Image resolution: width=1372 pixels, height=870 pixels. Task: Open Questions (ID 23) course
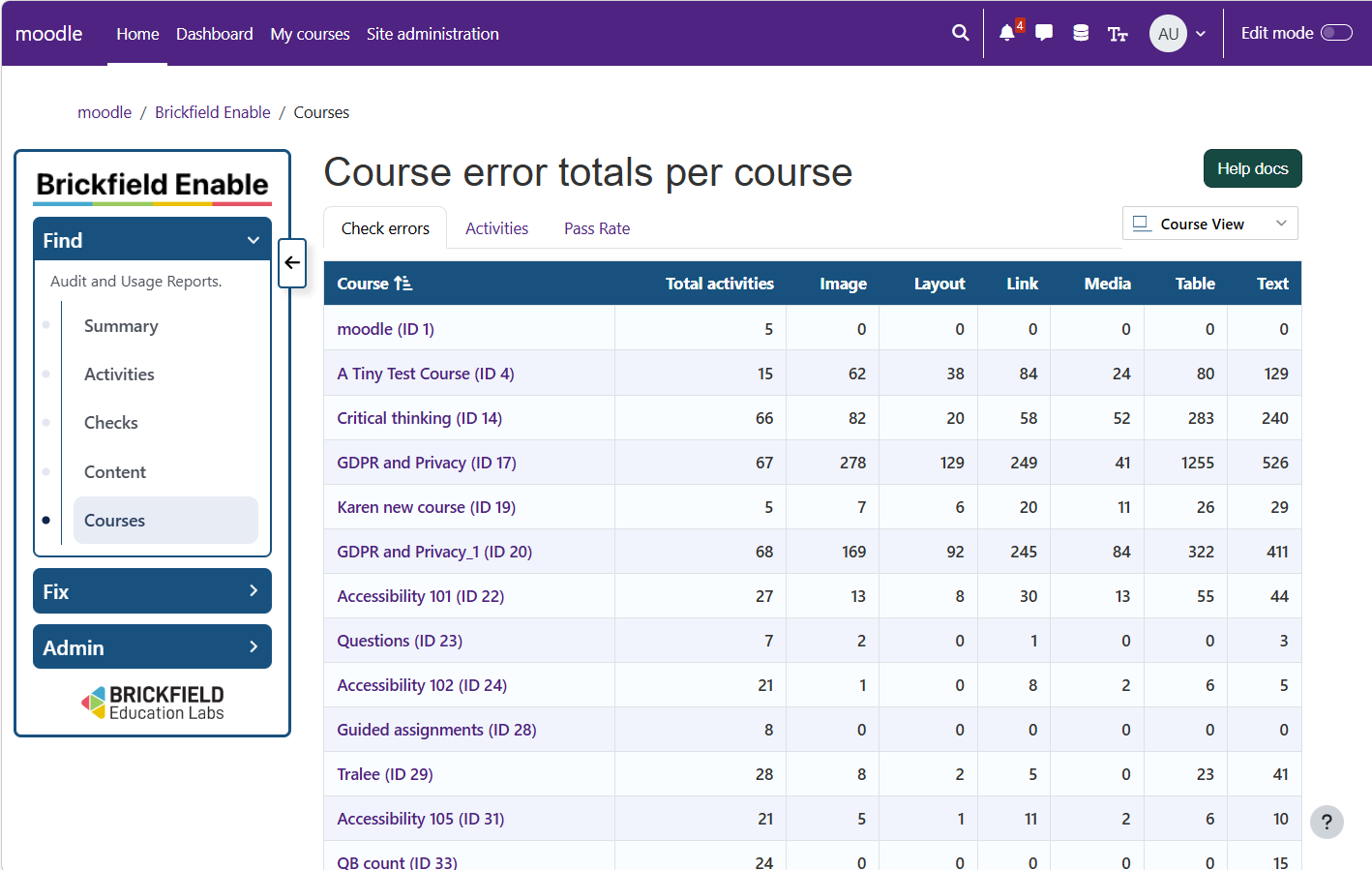coord(400,641)
